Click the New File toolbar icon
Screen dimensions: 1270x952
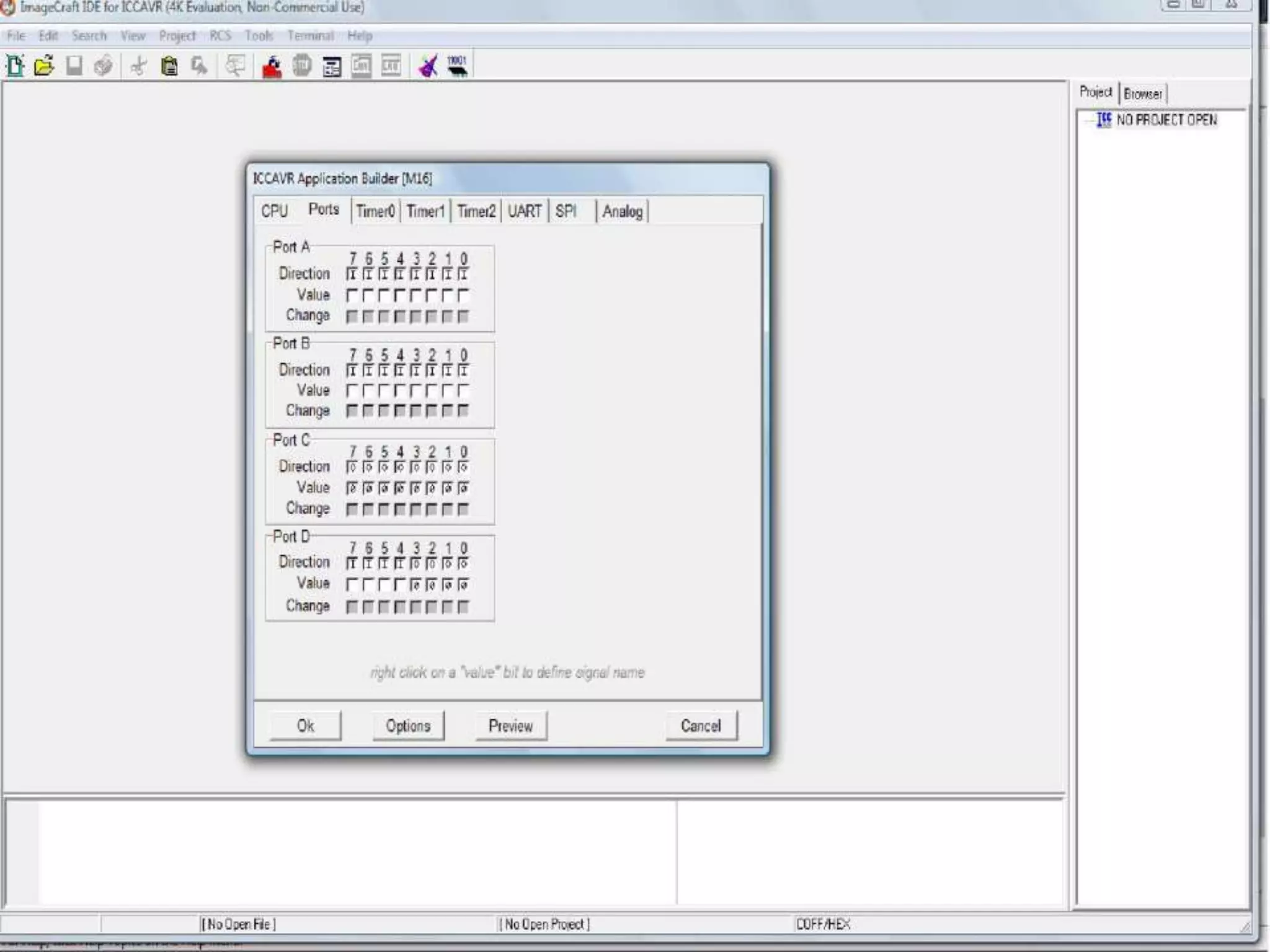click(15, 65)
